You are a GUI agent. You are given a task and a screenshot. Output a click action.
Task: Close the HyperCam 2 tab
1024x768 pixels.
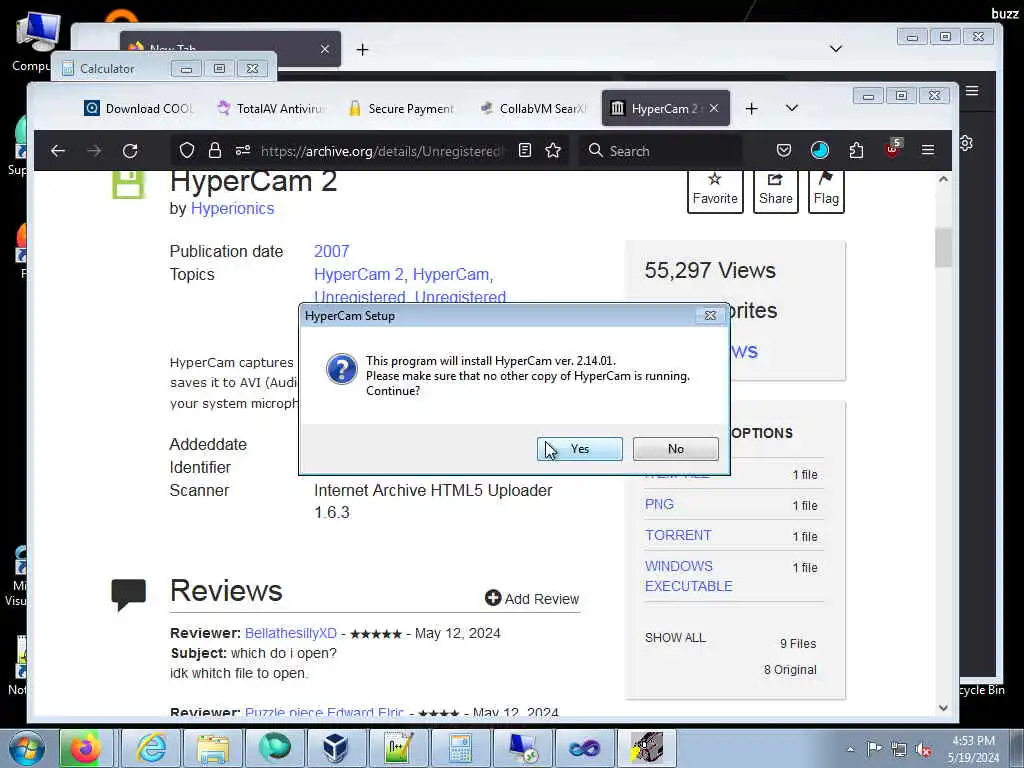(714, 108)
